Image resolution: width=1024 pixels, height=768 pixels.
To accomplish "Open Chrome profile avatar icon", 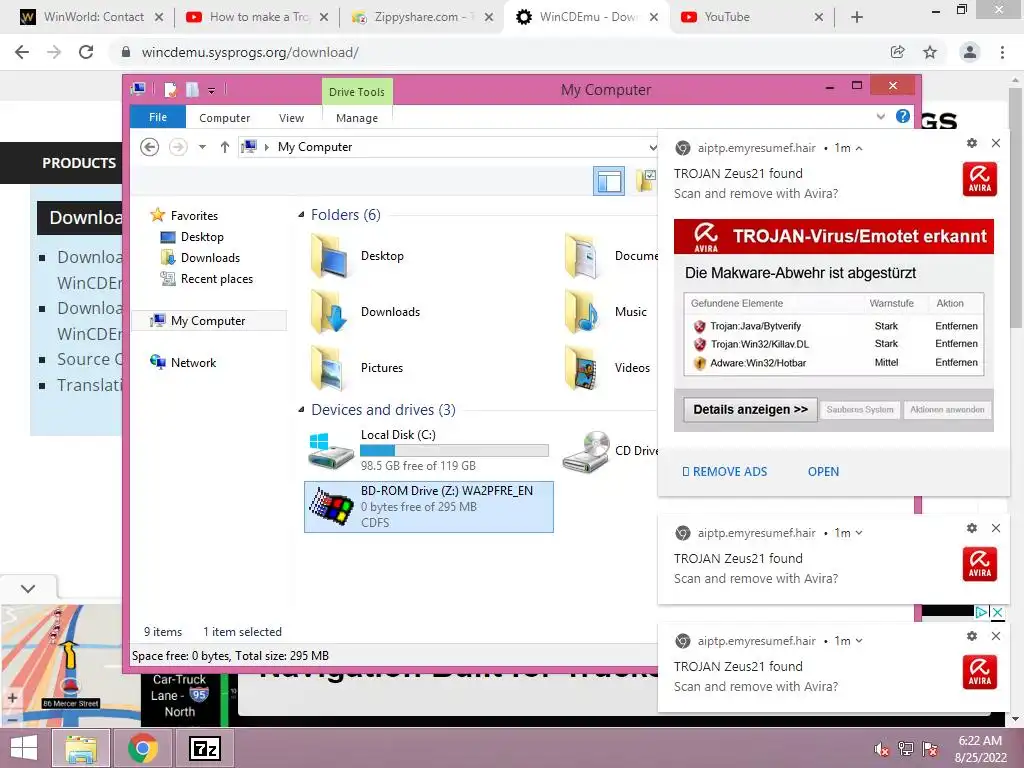I will (x=970, y=52).
